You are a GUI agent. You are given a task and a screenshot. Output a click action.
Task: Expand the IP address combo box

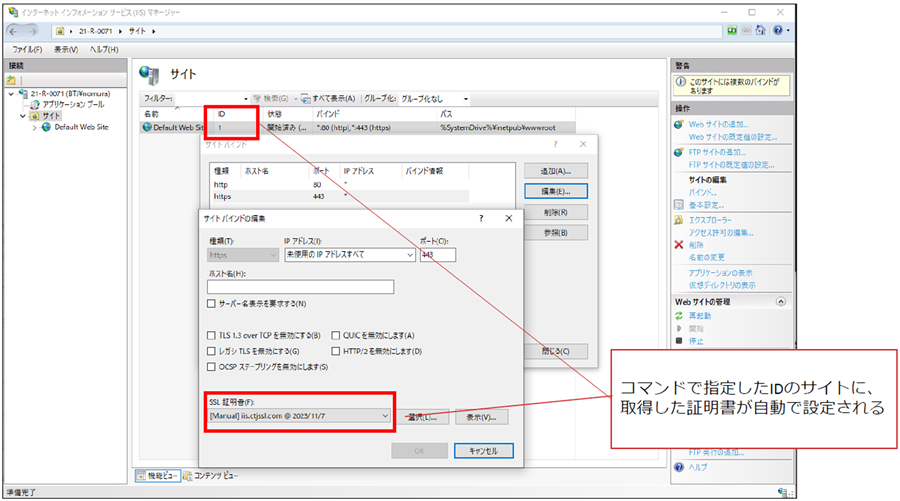pos(409,255)
